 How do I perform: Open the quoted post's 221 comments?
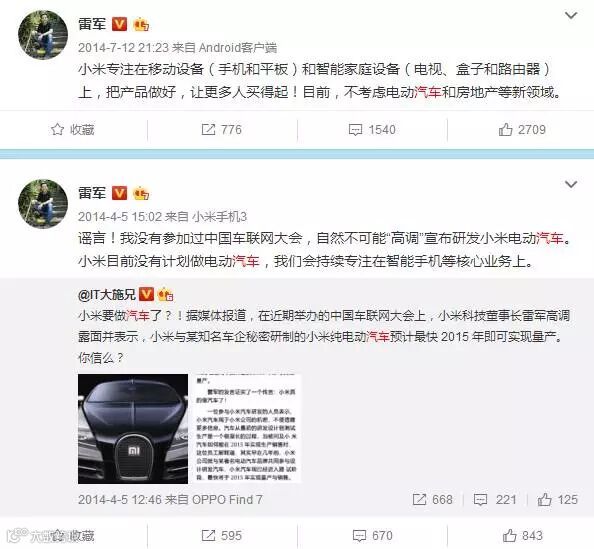(495, 499)
